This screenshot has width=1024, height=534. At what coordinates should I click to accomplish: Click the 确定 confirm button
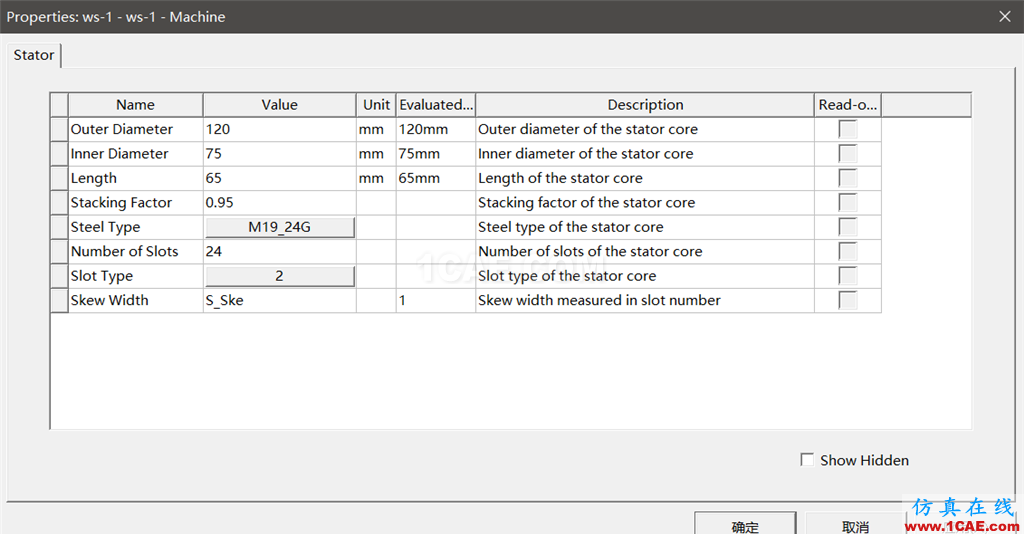point(745,524)
